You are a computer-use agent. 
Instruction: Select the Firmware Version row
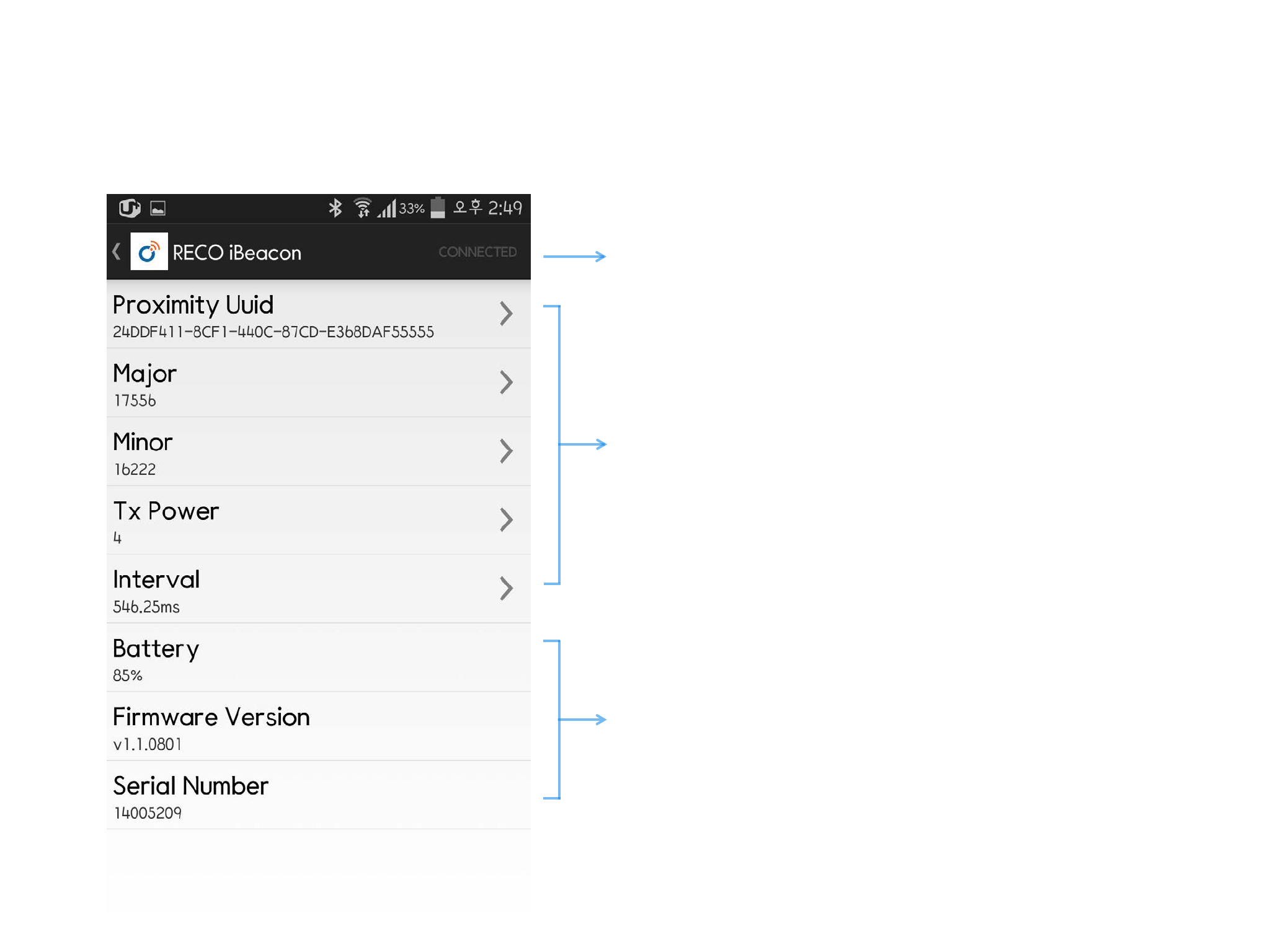point(319,726)
